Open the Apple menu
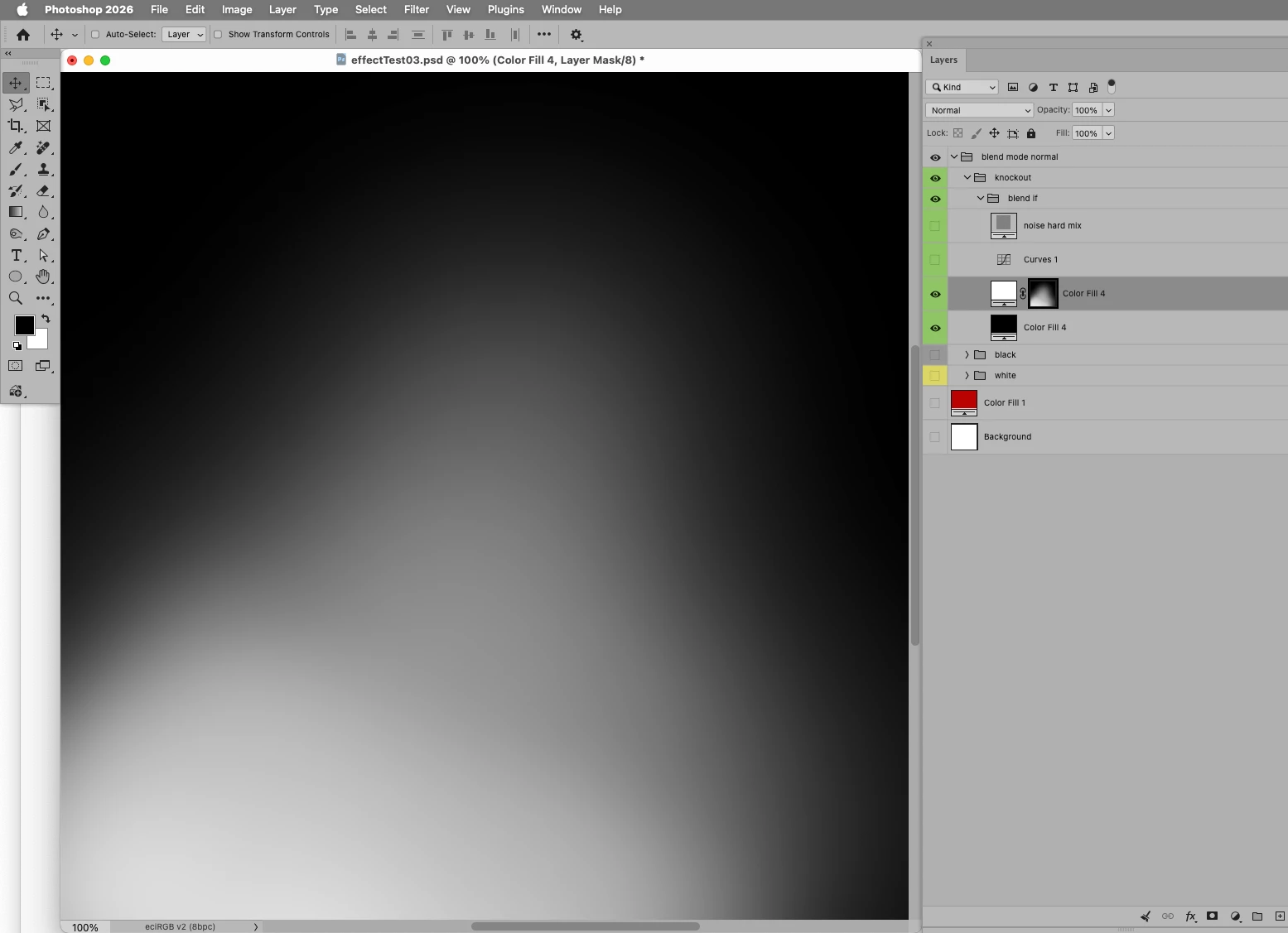Viewport: 1288px width, 933px height. tap(22, 9)
